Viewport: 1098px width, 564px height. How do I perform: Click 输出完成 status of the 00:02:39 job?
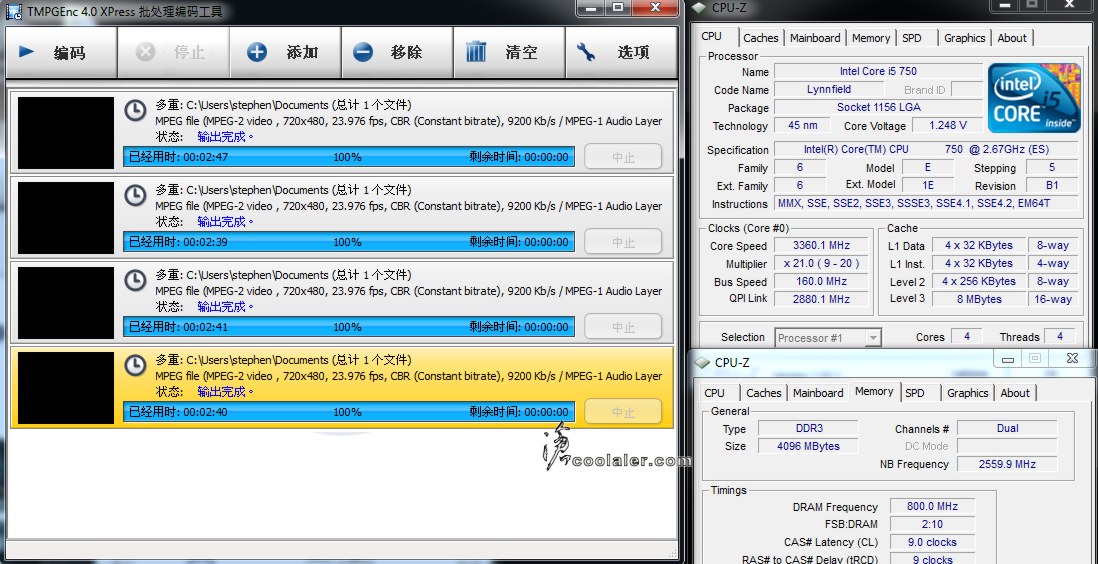225,222
